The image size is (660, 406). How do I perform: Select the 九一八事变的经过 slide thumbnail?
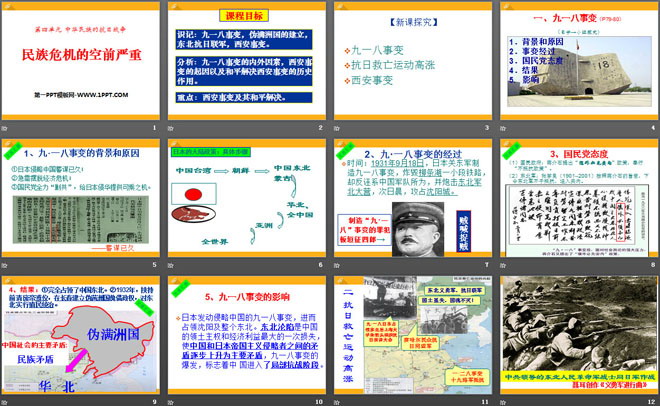coord(413,198)
